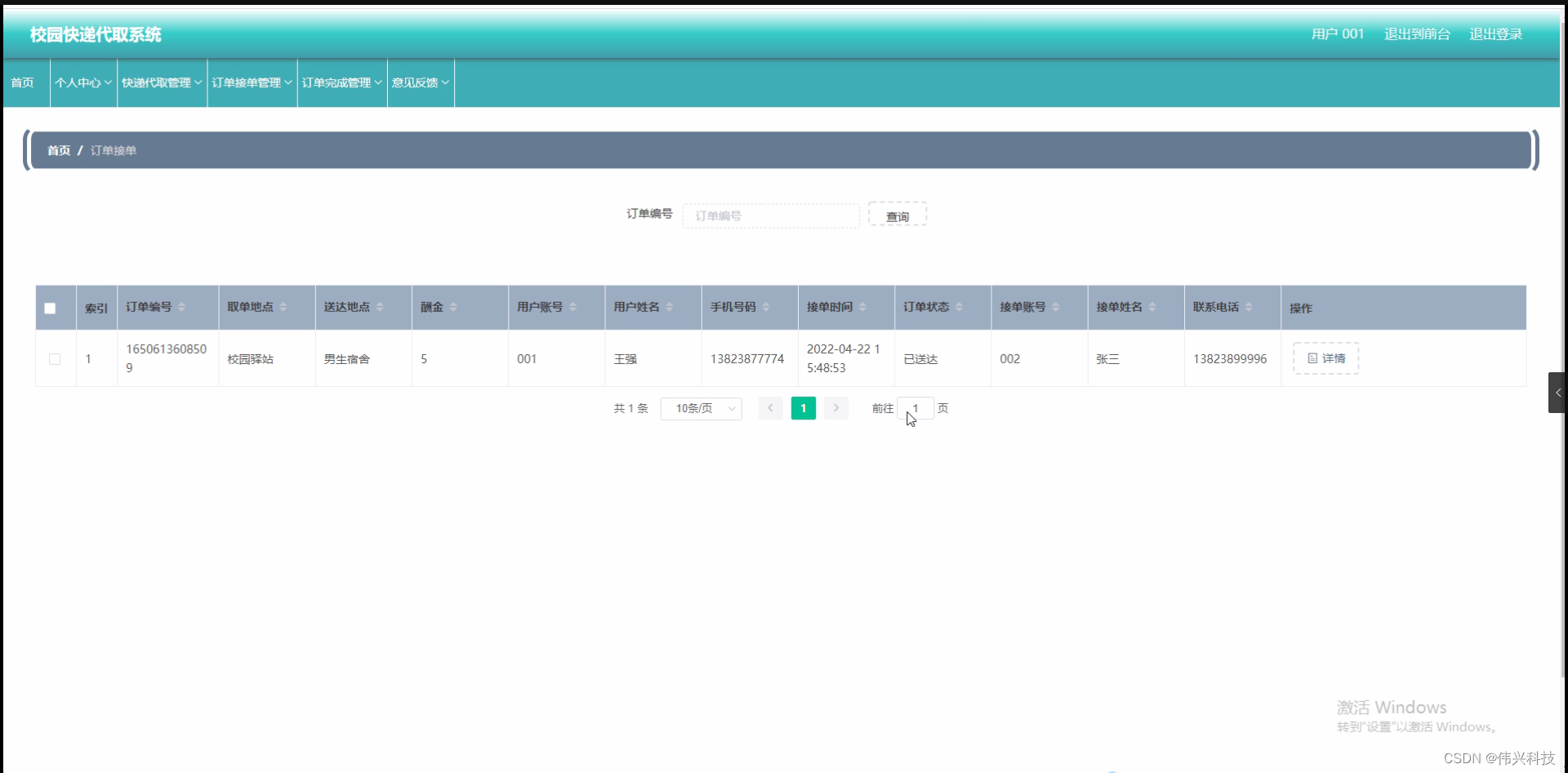Click the previous page arrow

point(770,408)
